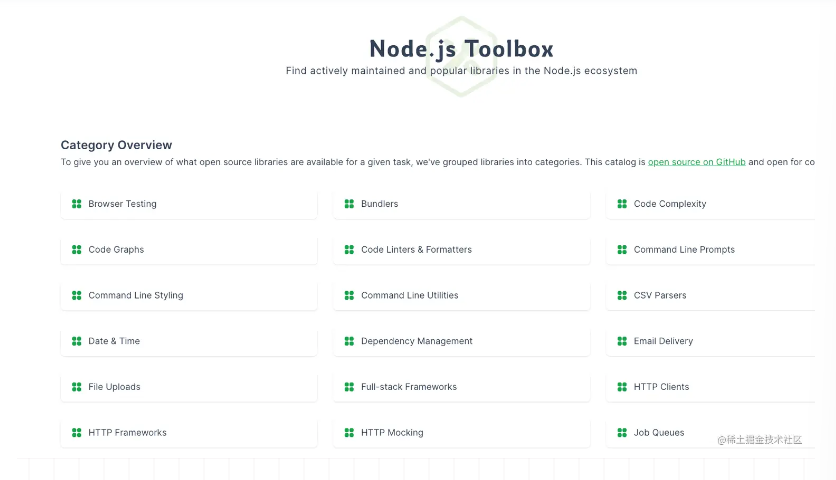Click the grid icon beside HTTP Mocking
836x480 pixels.
349,433
